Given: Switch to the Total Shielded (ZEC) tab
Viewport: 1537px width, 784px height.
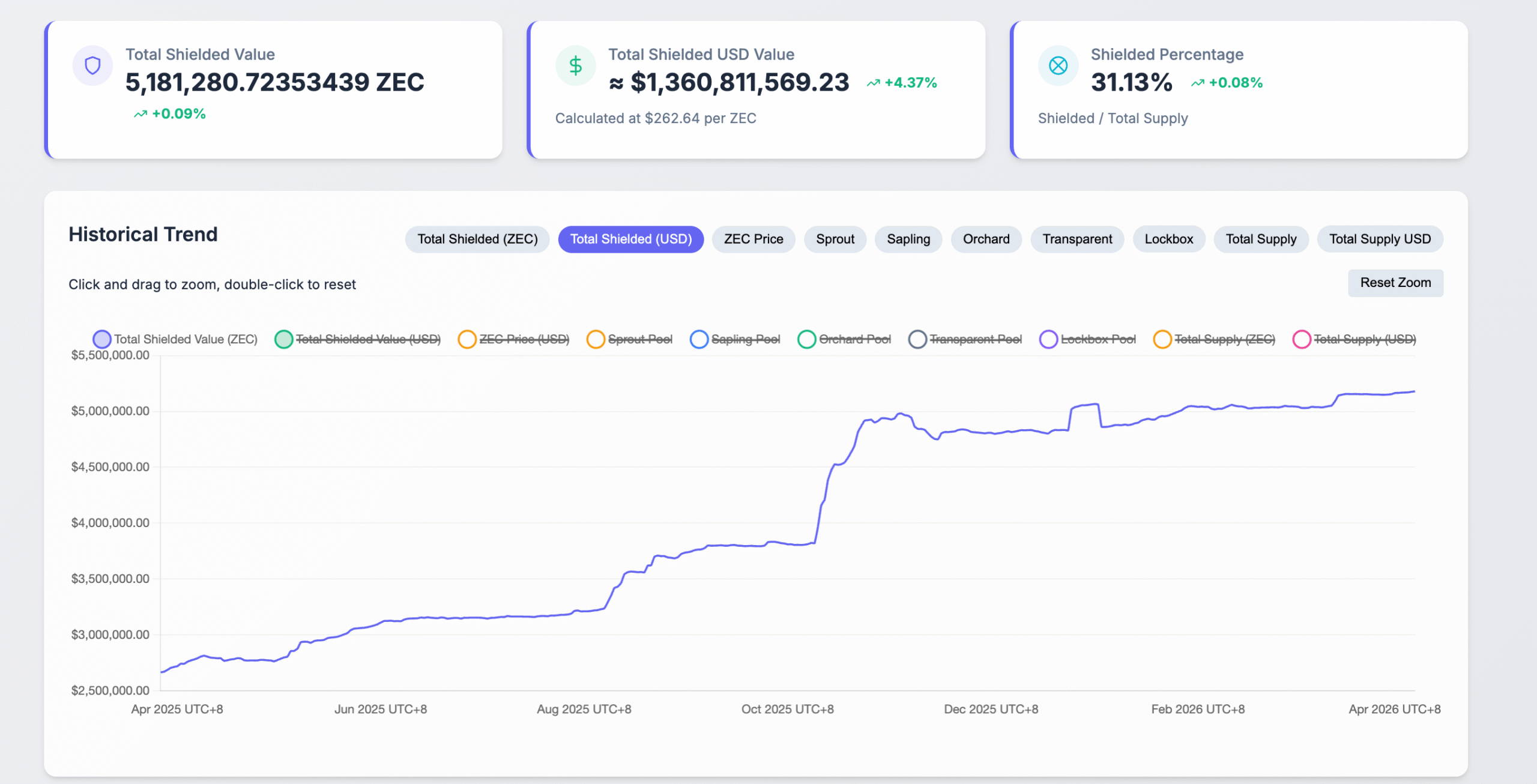Looking at the screenshot, I should [x=477, y=239].
